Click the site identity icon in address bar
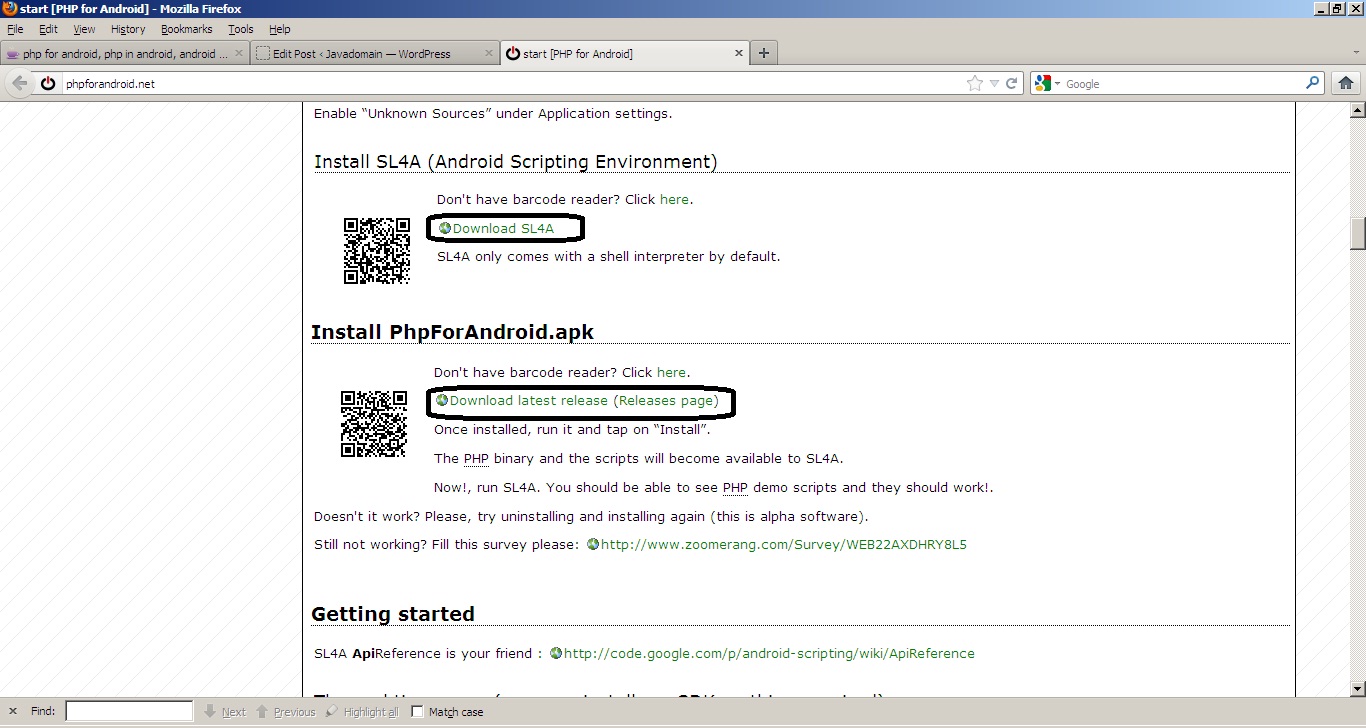This screenshot has width=1366, height=728. (48, 84)
